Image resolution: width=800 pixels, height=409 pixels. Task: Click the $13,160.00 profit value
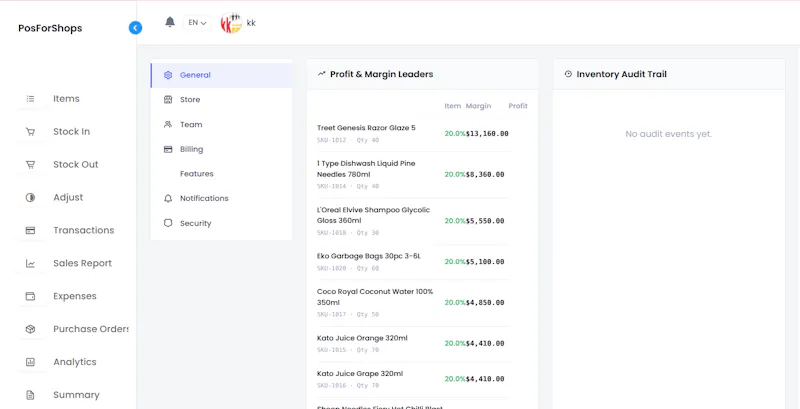[487, 134]
